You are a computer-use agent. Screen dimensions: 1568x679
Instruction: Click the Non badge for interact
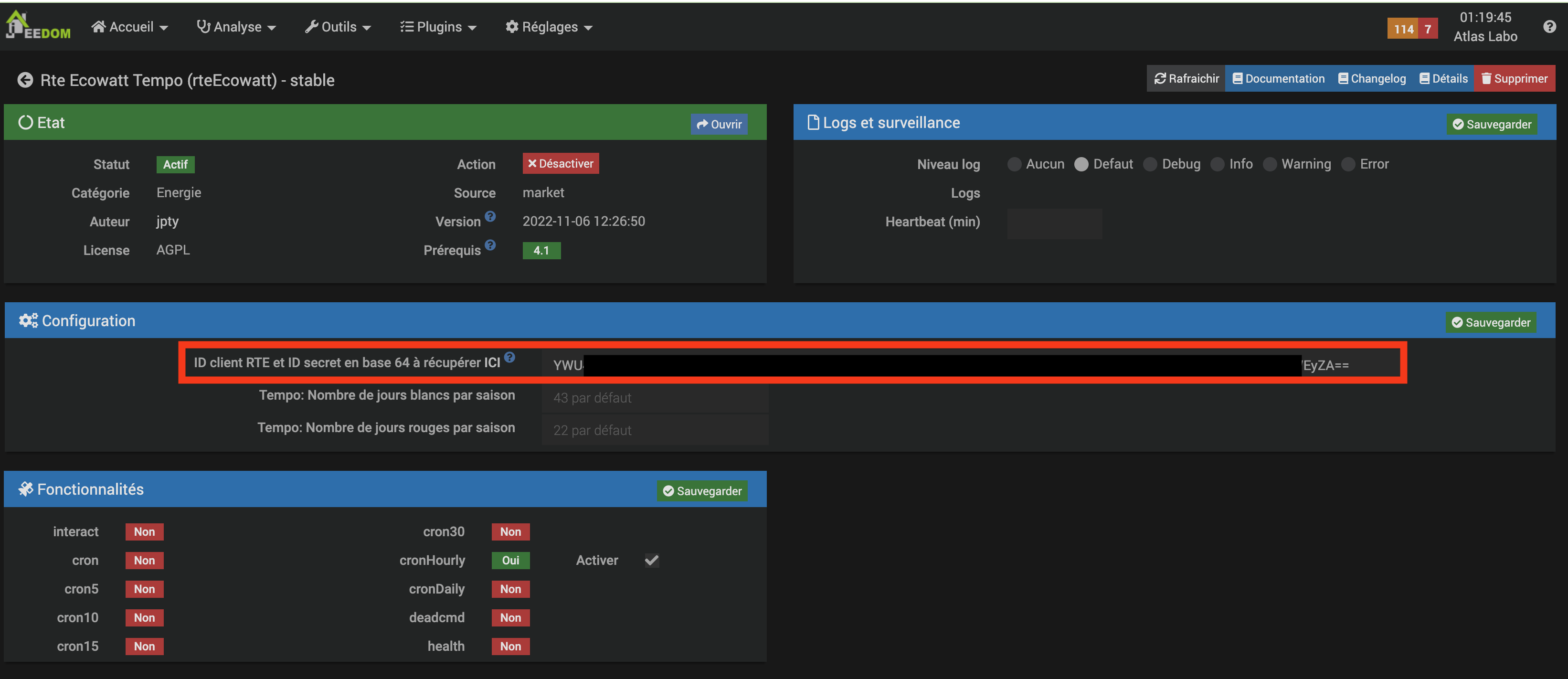pyautogui.click(x=144, y=531)
